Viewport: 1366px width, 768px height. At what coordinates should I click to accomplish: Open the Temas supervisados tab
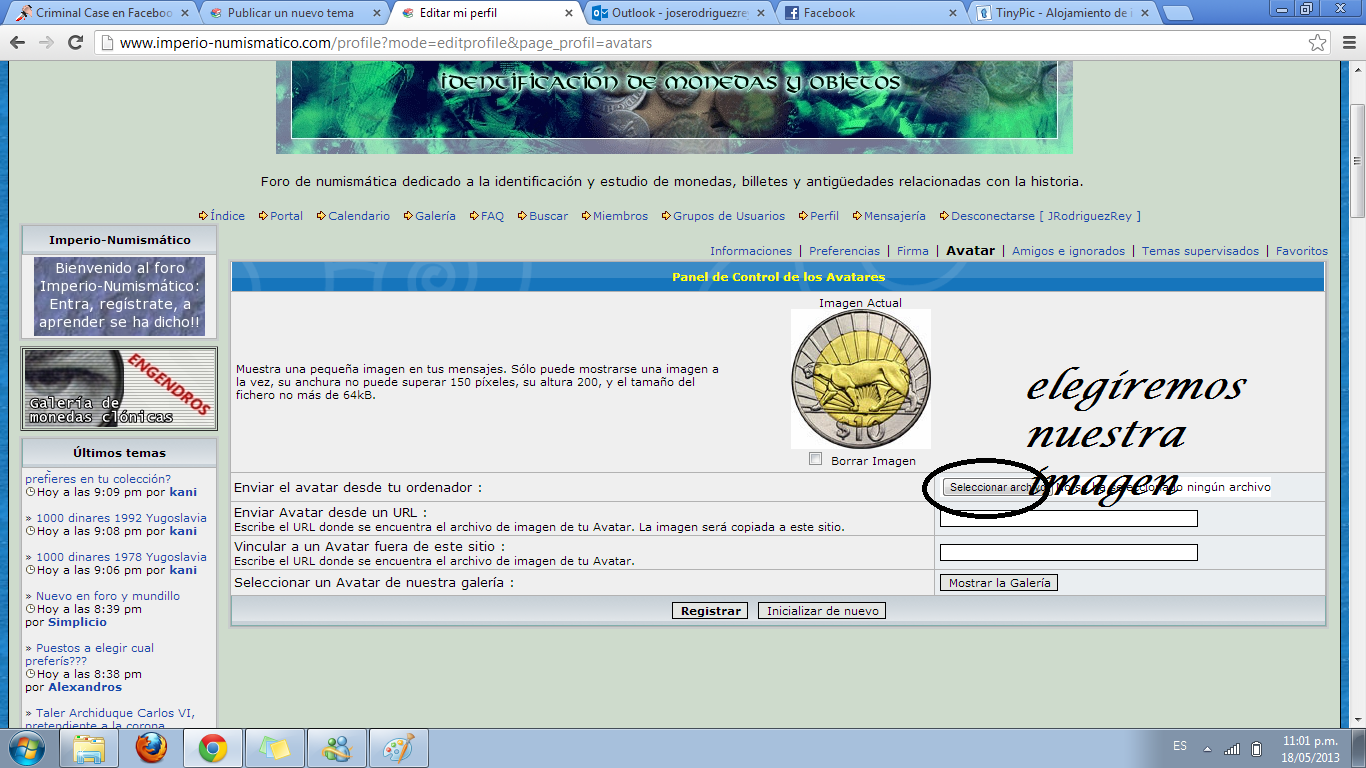tap(1201, 251)
